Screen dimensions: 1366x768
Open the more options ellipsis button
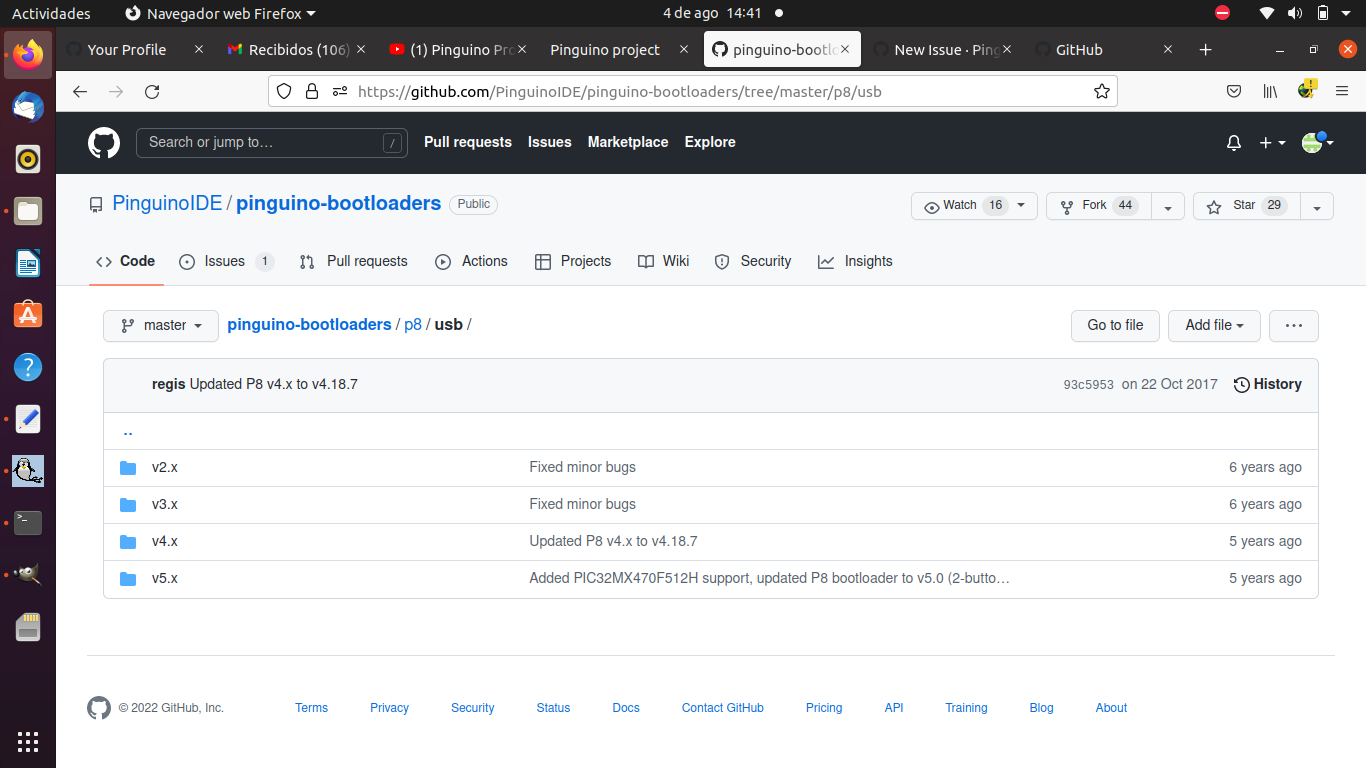[1294, 326]
